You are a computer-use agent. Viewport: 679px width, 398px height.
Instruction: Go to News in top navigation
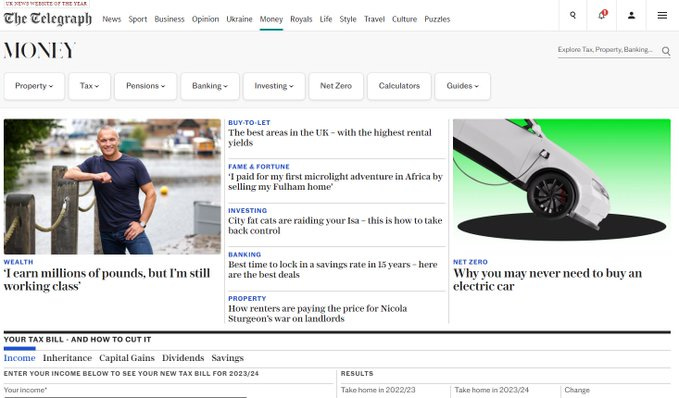pos(112,19)
